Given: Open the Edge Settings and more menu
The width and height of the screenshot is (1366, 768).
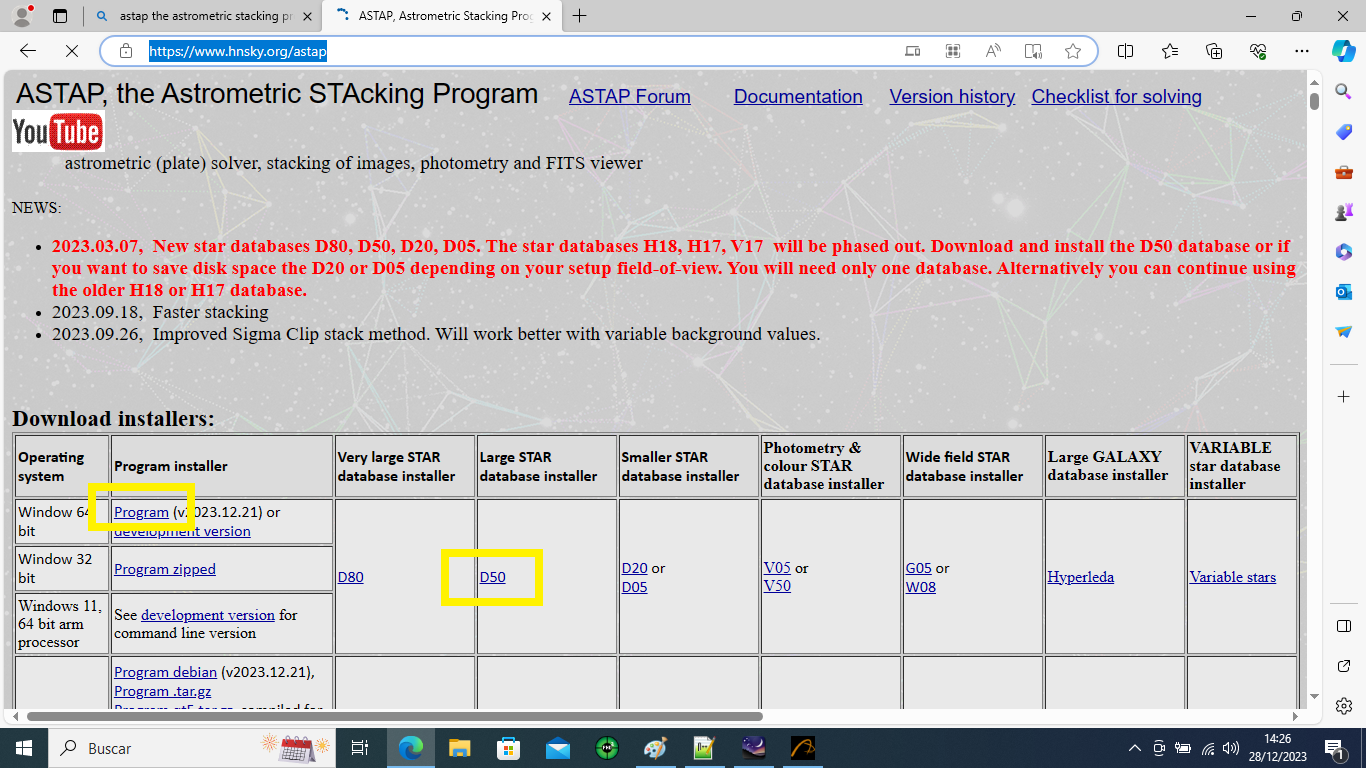Looking at the screenshot, I should 1301,51.
